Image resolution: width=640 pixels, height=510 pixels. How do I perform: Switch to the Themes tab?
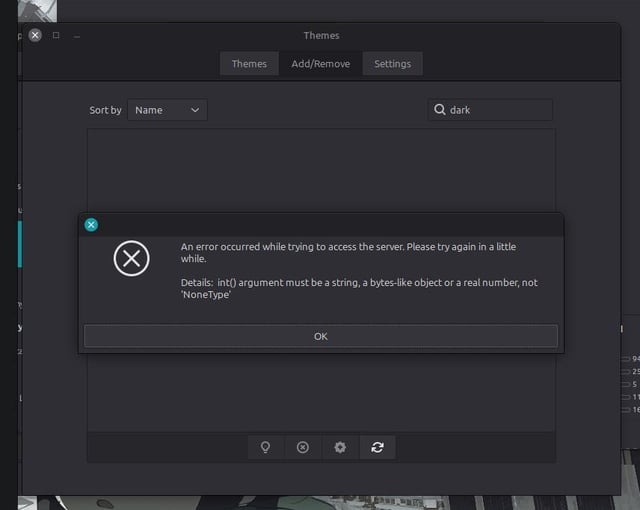[x=249, y=64]
